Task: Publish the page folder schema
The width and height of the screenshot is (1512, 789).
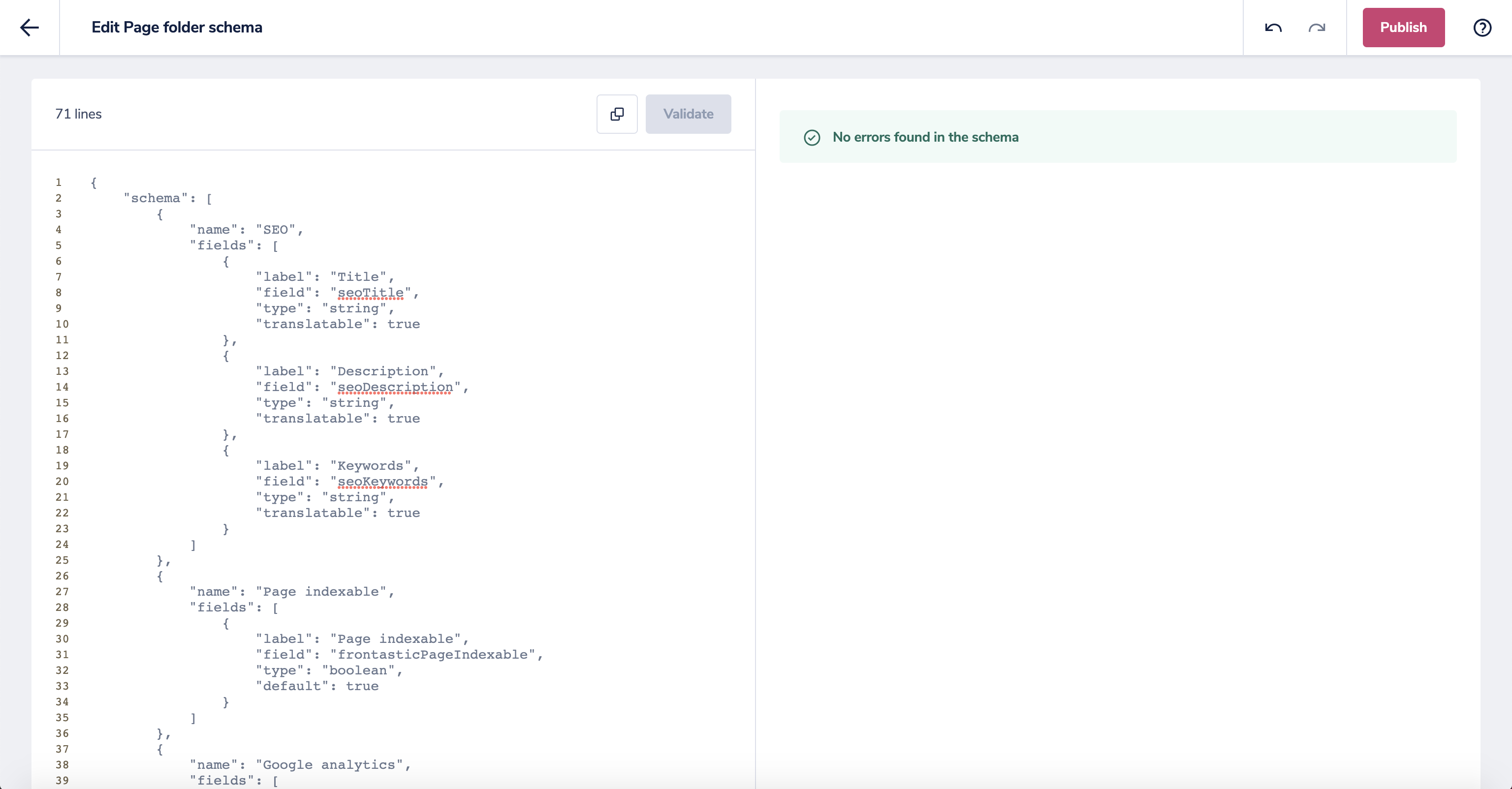Action: [1403, 28]
